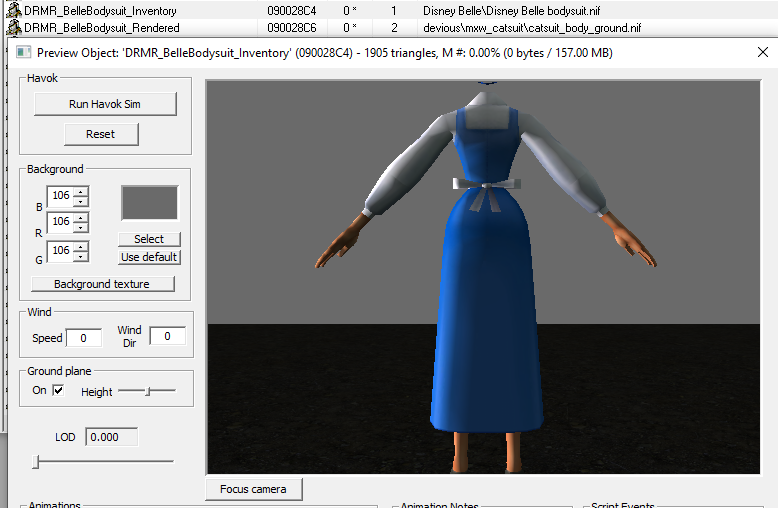This screenshot has width=778, height=508.
Task: Click the Havok Reset button
Action: click(101, 134)
